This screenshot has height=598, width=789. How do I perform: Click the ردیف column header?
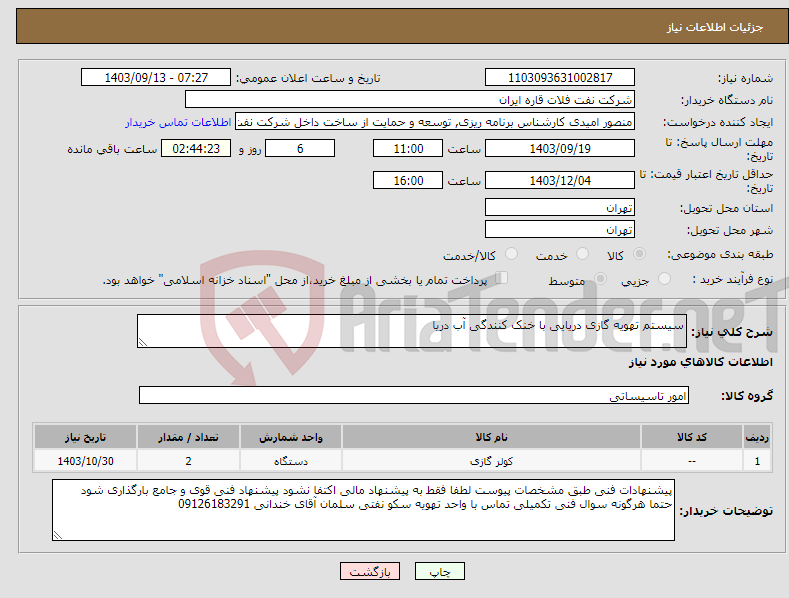757,437
